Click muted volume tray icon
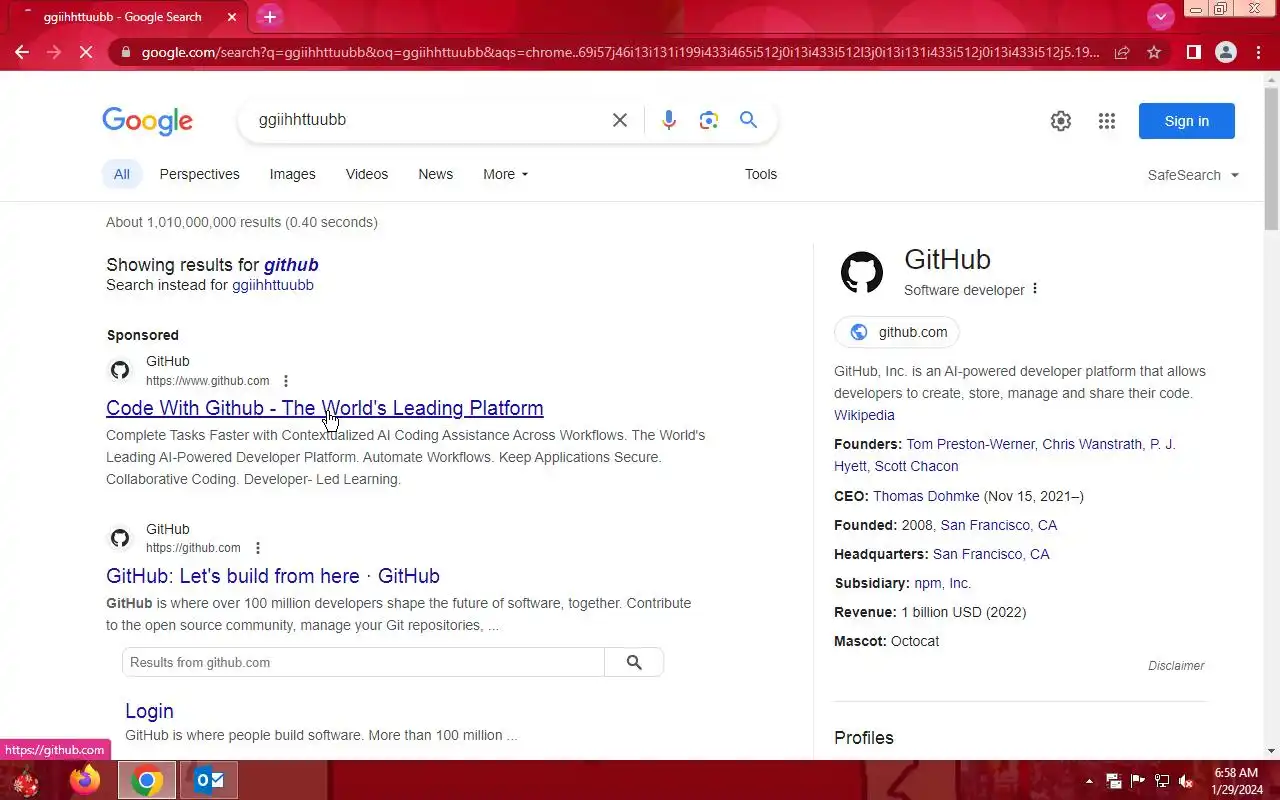 tap(1186, 781)
